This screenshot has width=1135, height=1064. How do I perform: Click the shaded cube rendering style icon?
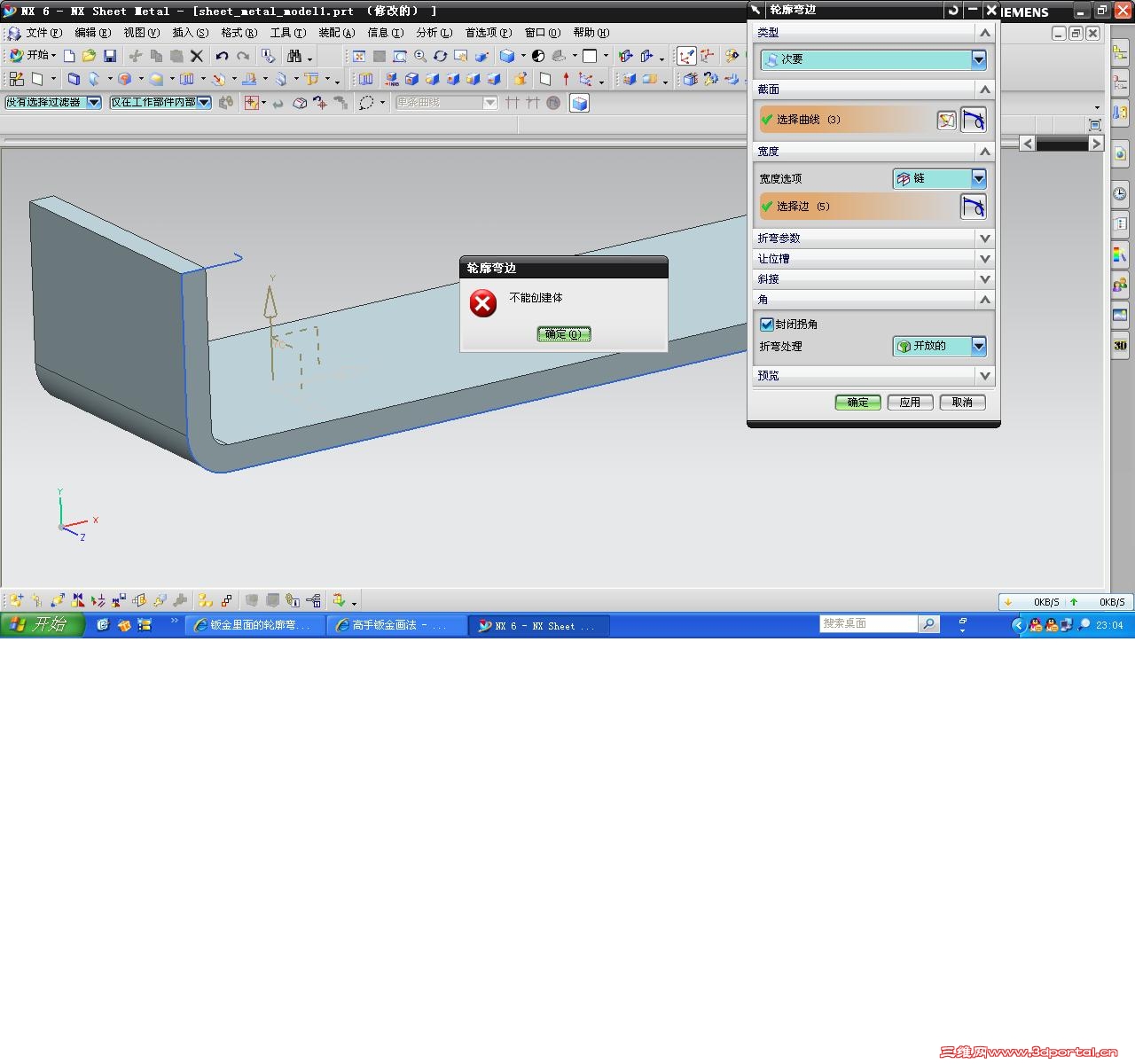pyautogui.click(x=507, y=56)
